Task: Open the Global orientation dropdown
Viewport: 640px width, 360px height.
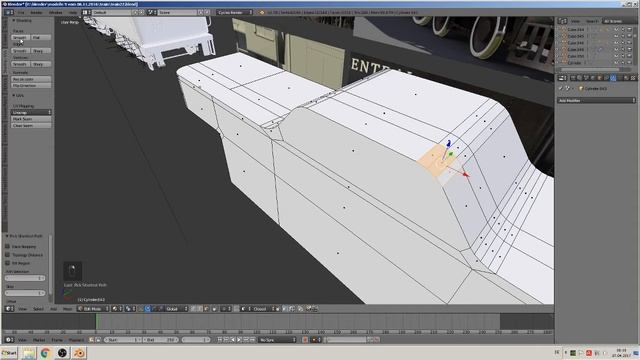Action: click(x=177, y=309)
